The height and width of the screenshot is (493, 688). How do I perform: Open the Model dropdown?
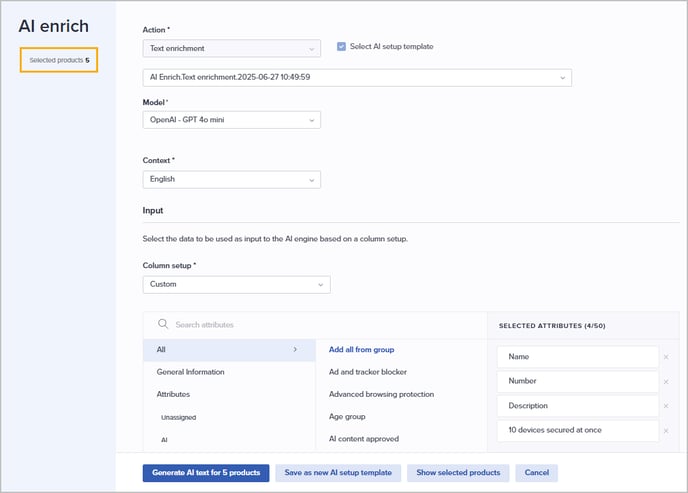[232, 120]
